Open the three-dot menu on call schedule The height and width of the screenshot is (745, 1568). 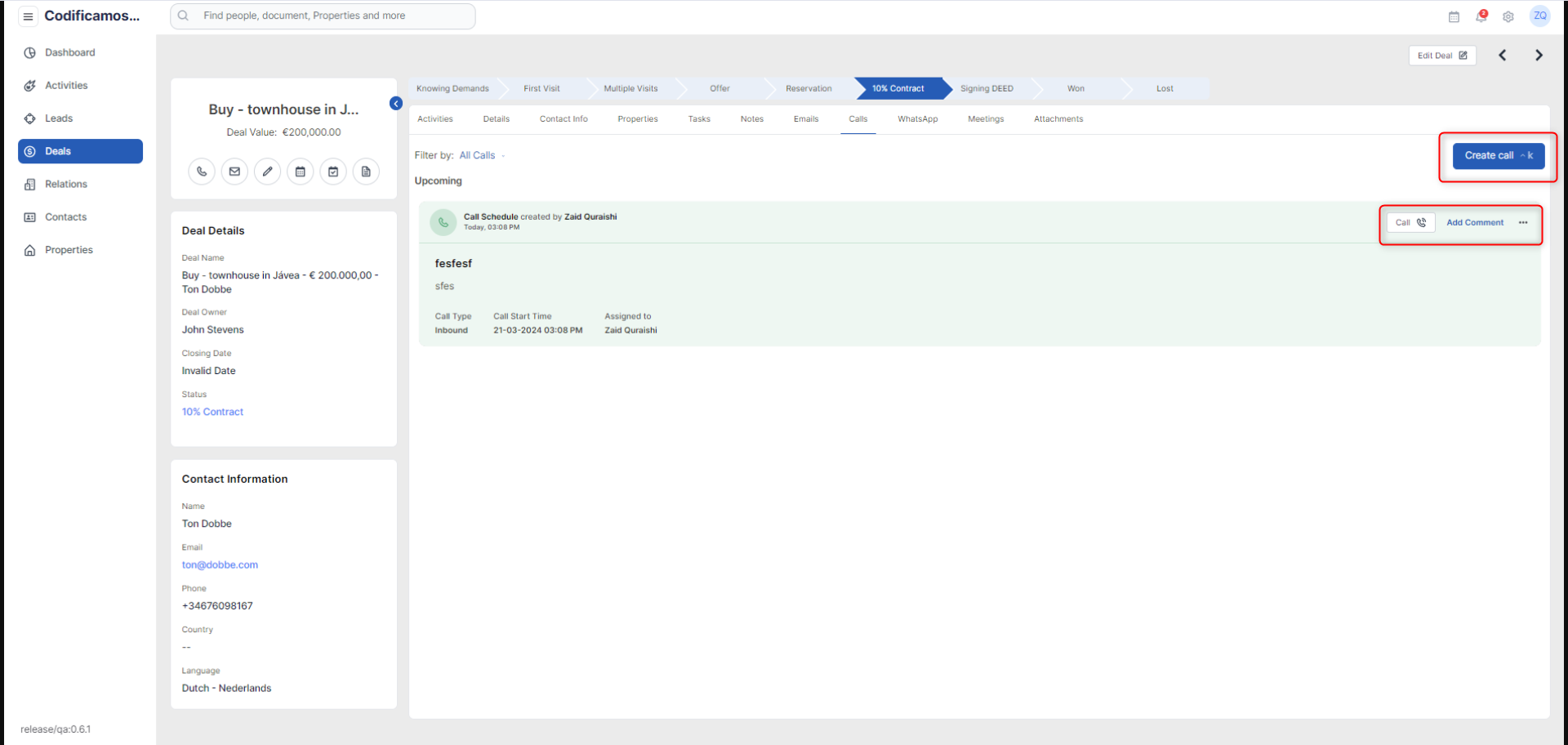tap(1523, 222)
